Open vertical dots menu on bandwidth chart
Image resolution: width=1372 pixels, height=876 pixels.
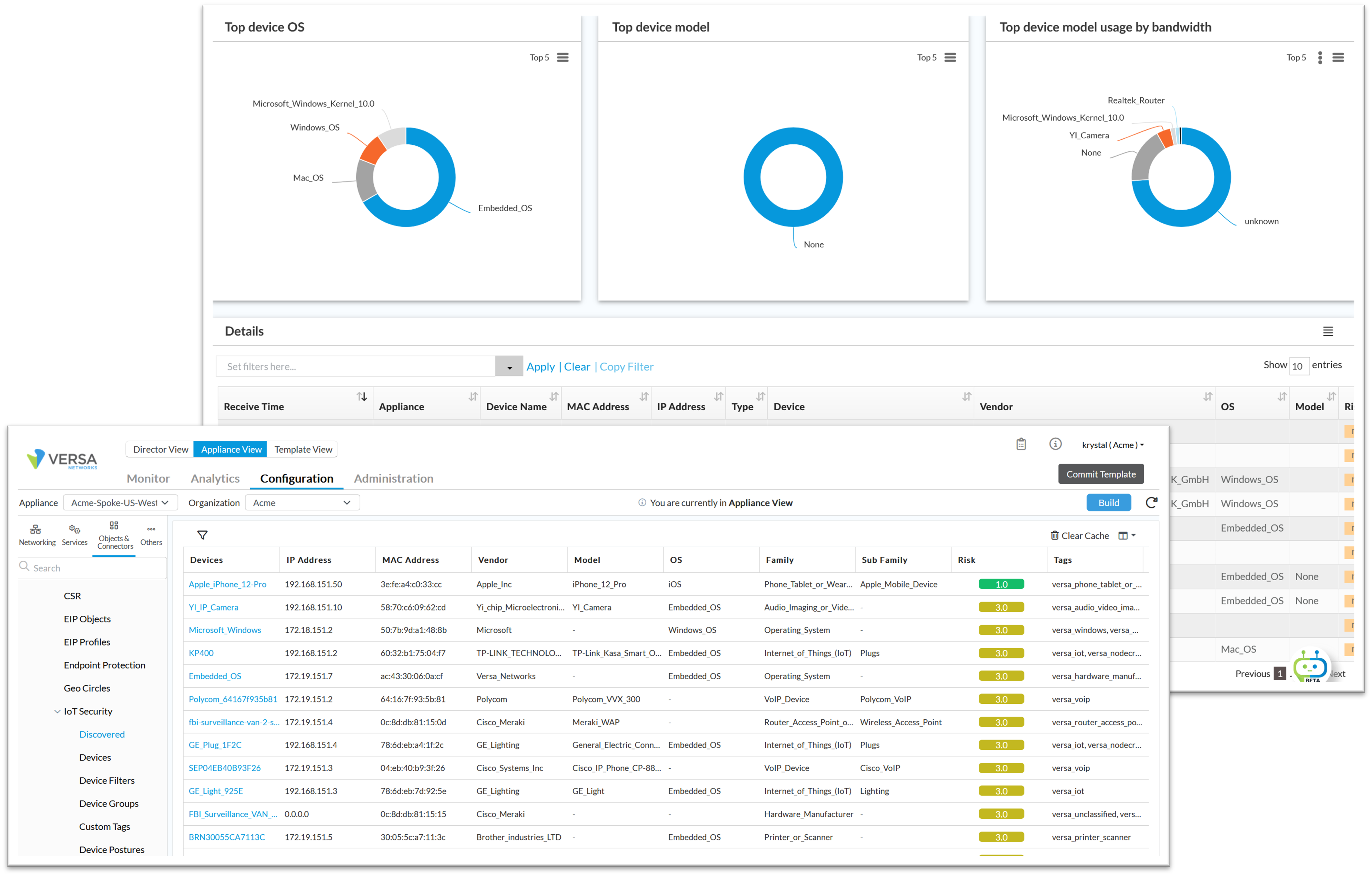(1320, 58)
